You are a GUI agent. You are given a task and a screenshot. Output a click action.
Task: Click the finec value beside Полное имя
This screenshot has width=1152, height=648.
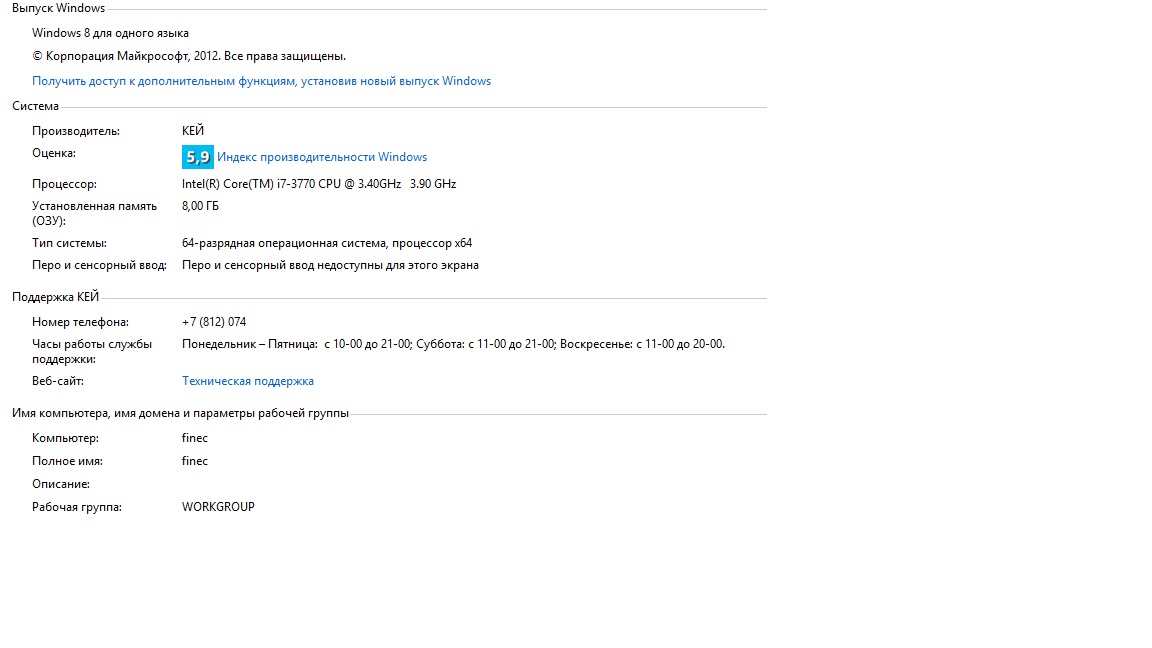click(195, 461)
